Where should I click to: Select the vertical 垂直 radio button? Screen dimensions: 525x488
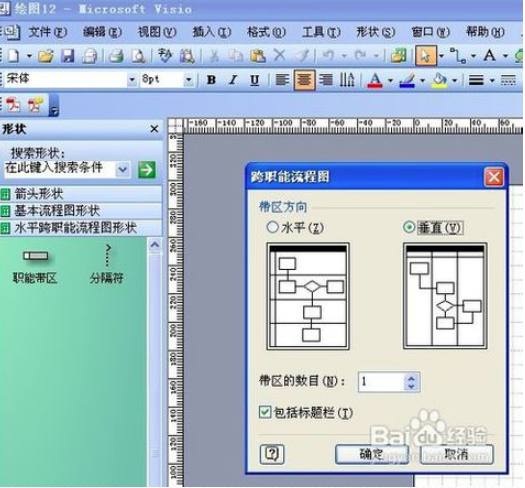point(409,227)
